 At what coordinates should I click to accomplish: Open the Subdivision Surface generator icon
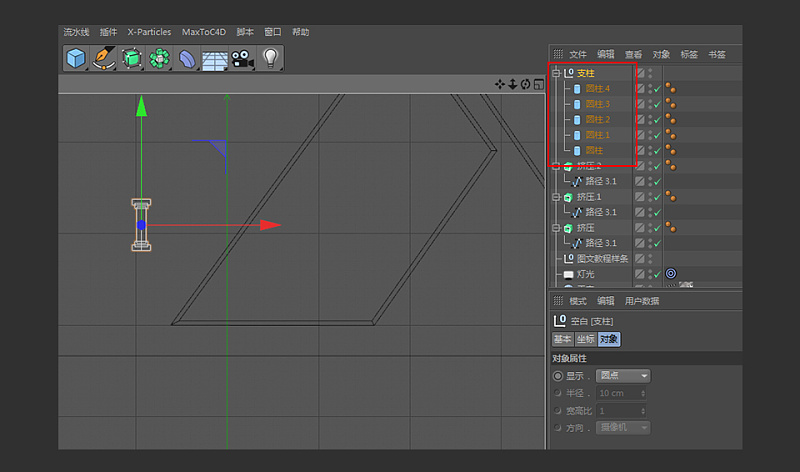point(131,58)
